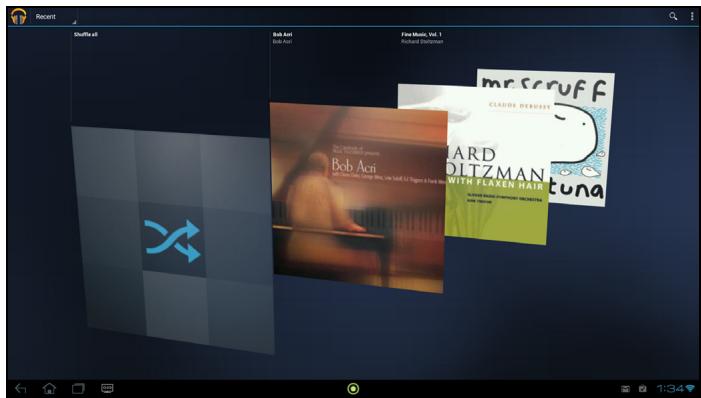Open the recent apps button
Viewport: 701px width, 398px height.
pyautogui.click(x=78, y=389)
